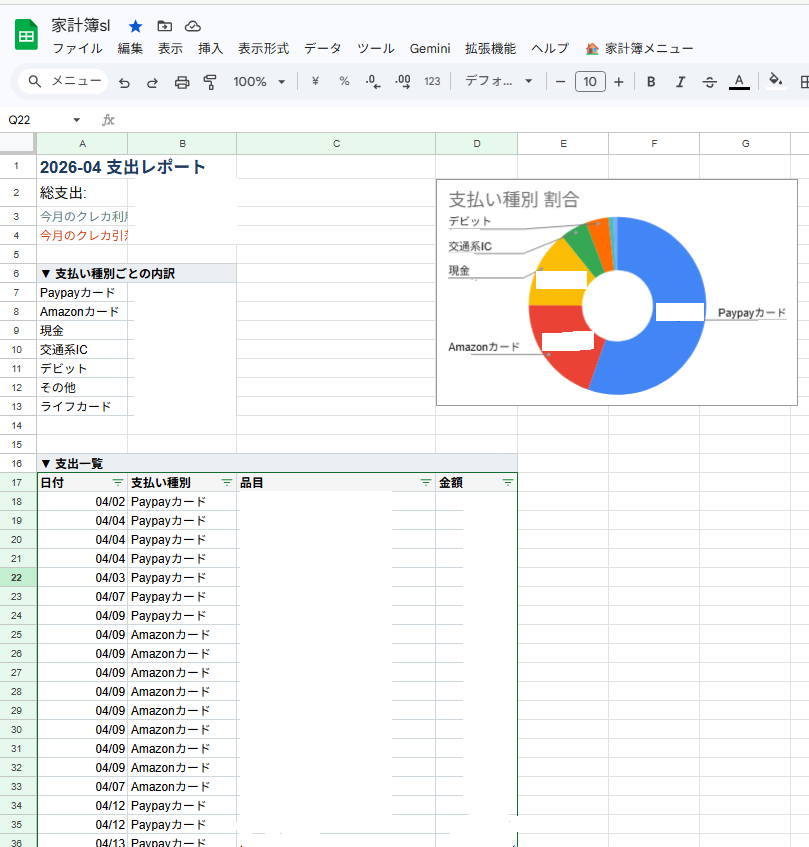Open the 表示 menu

coord(170,49)
